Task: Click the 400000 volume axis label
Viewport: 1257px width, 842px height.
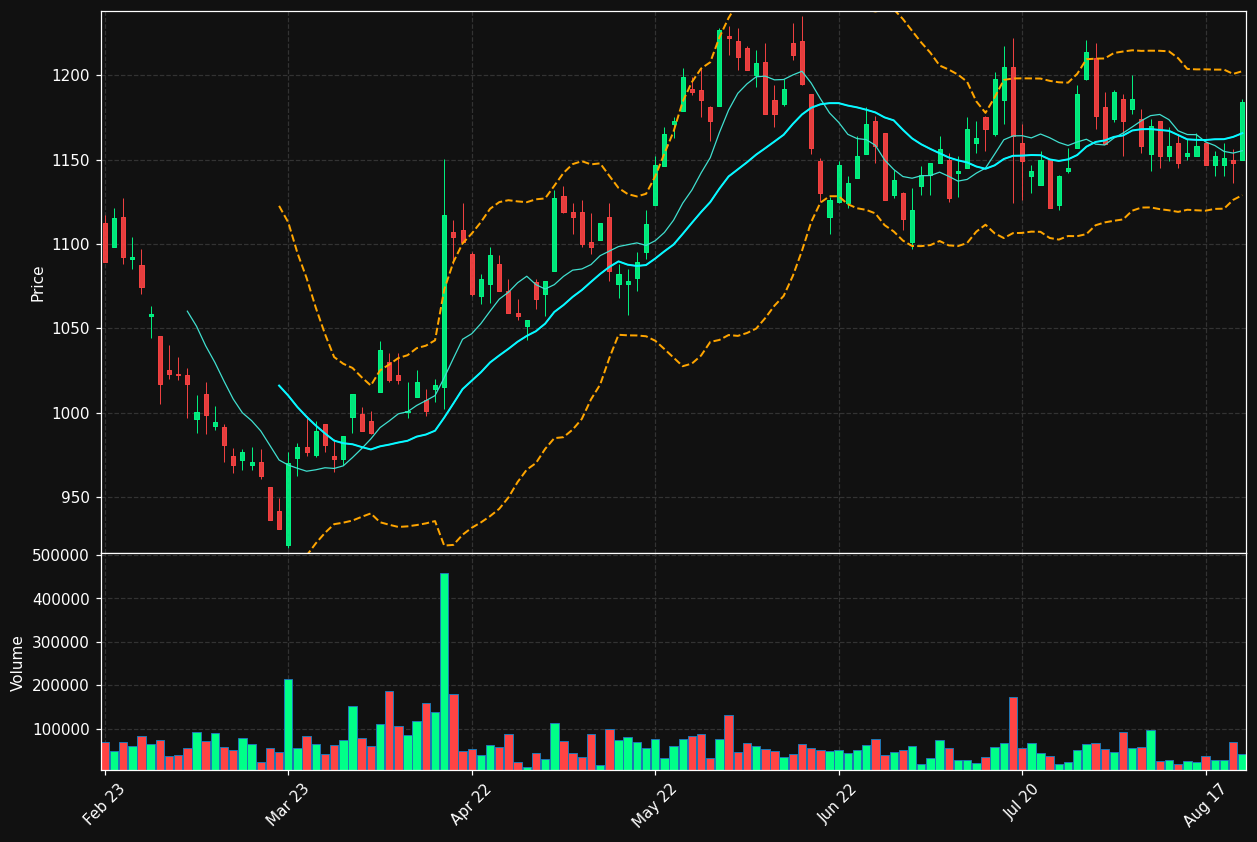Action: (x=60, y=600)
